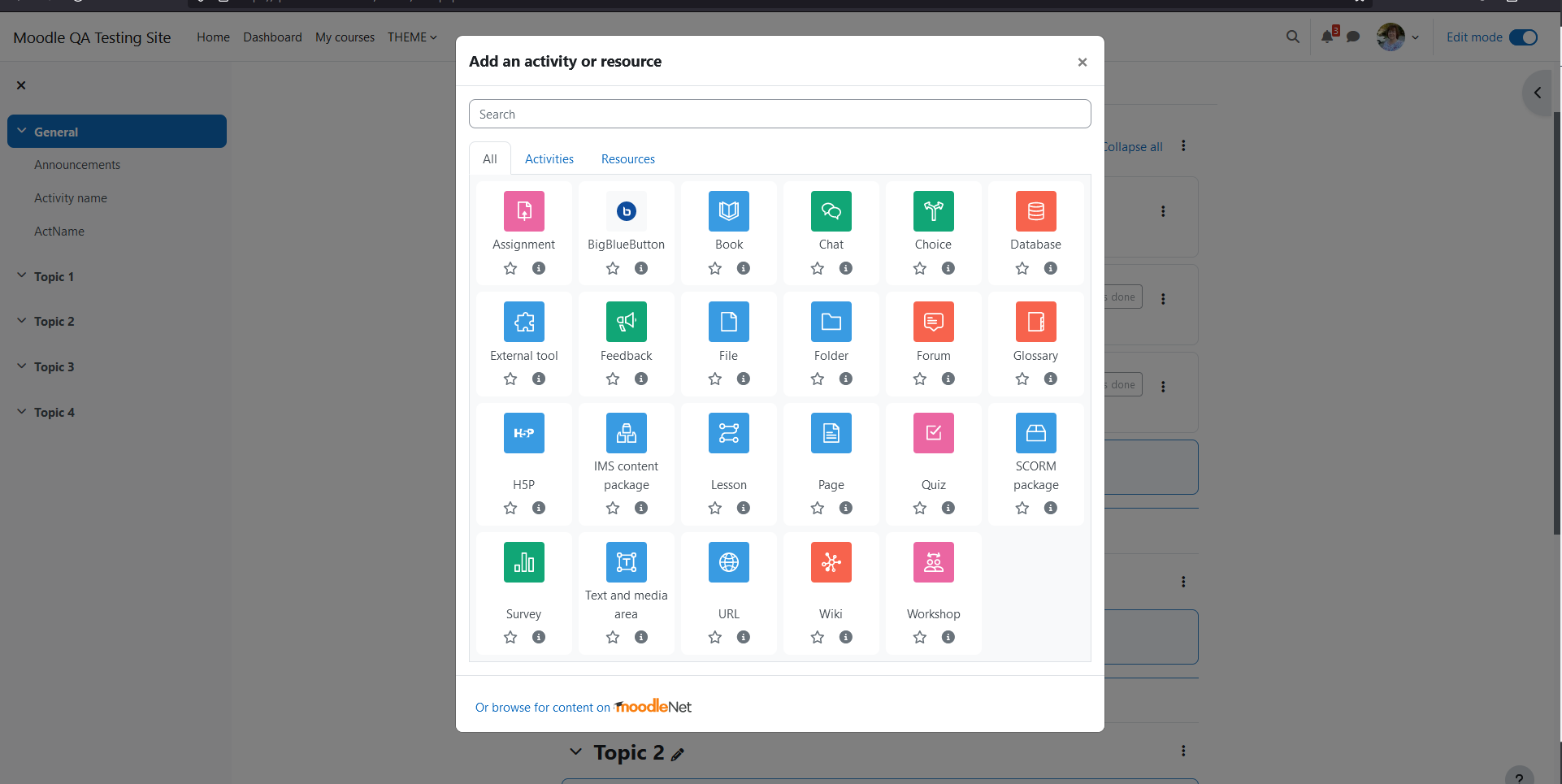The height and width of the screenshot is (784, 1562).
Task: Star the File resource as favourite
Action: click(x=715, y=379)
